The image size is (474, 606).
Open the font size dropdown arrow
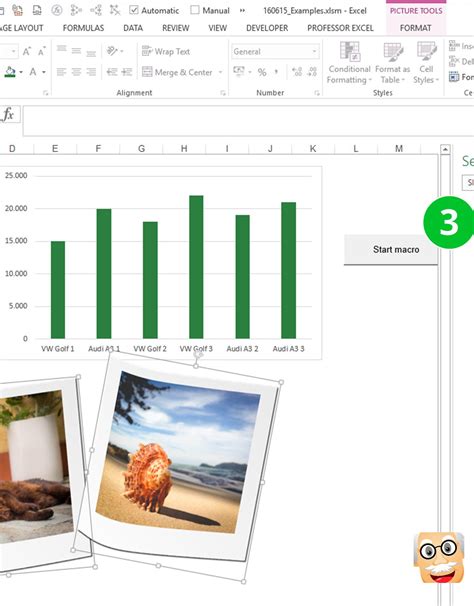[14, 51]
